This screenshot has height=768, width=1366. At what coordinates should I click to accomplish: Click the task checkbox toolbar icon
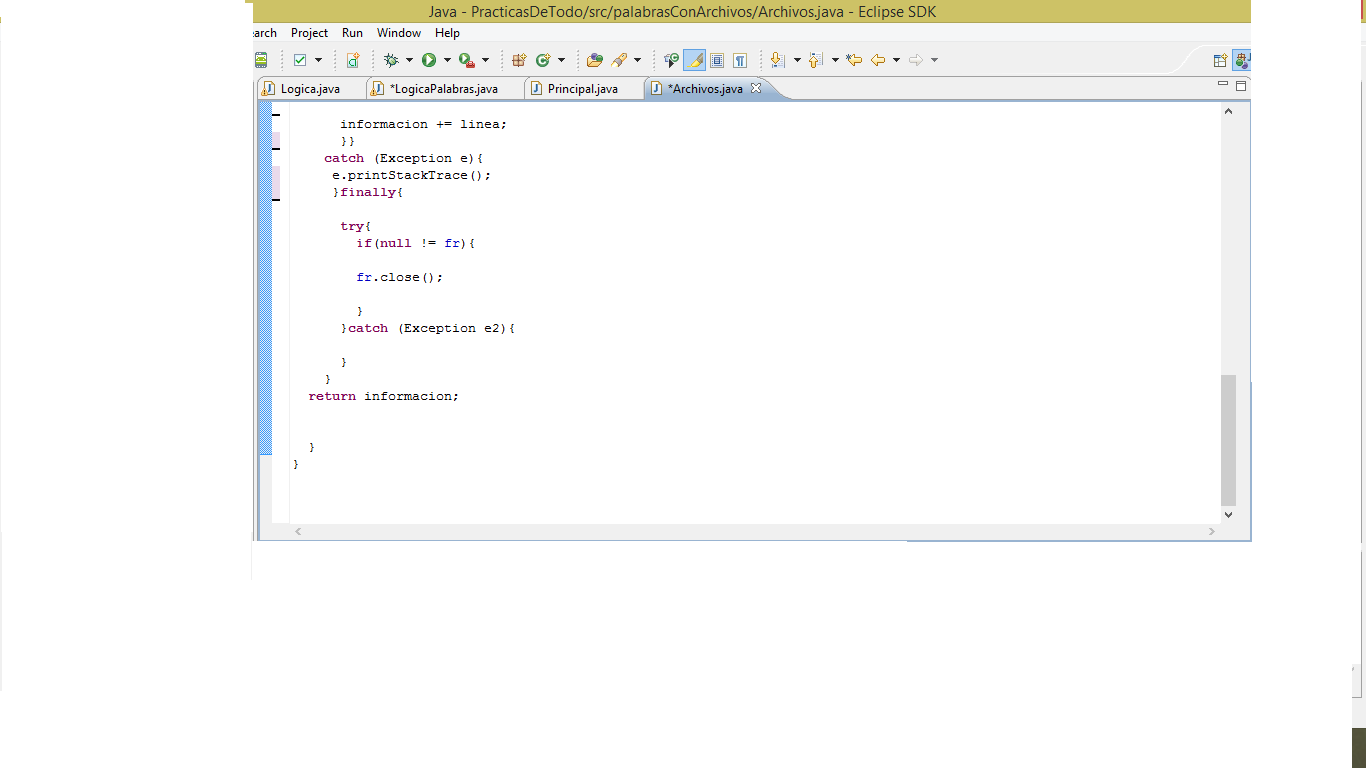(x=300, y=60)
